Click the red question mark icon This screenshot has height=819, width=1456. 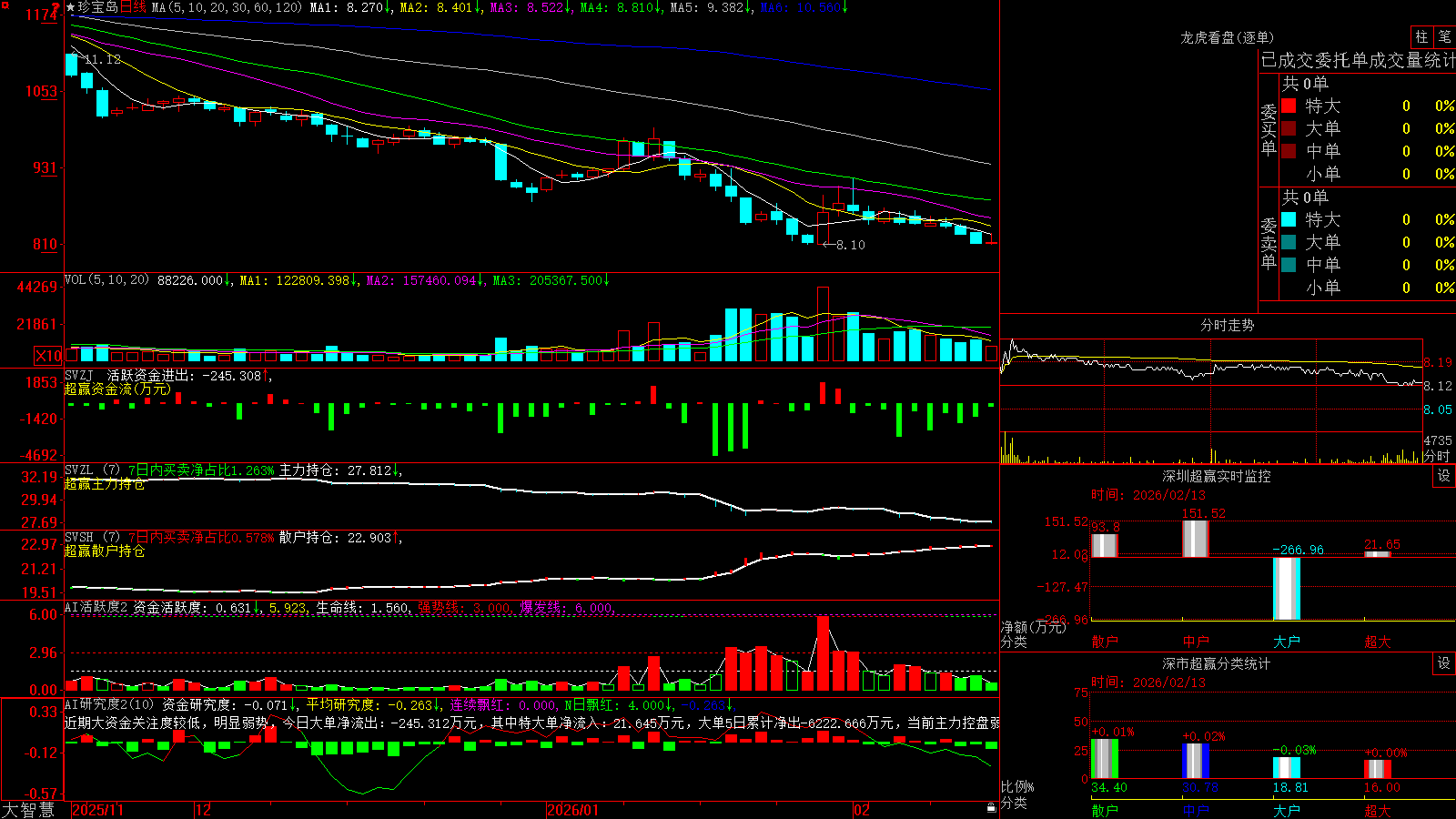click(56, 8)
